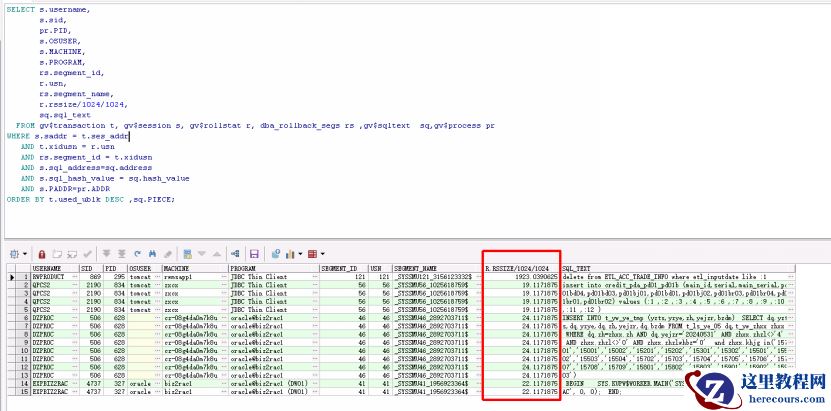
Task: Place cursor on 'ORDER BY t.used_ublk DESC' line
Action: coord(91,200)
